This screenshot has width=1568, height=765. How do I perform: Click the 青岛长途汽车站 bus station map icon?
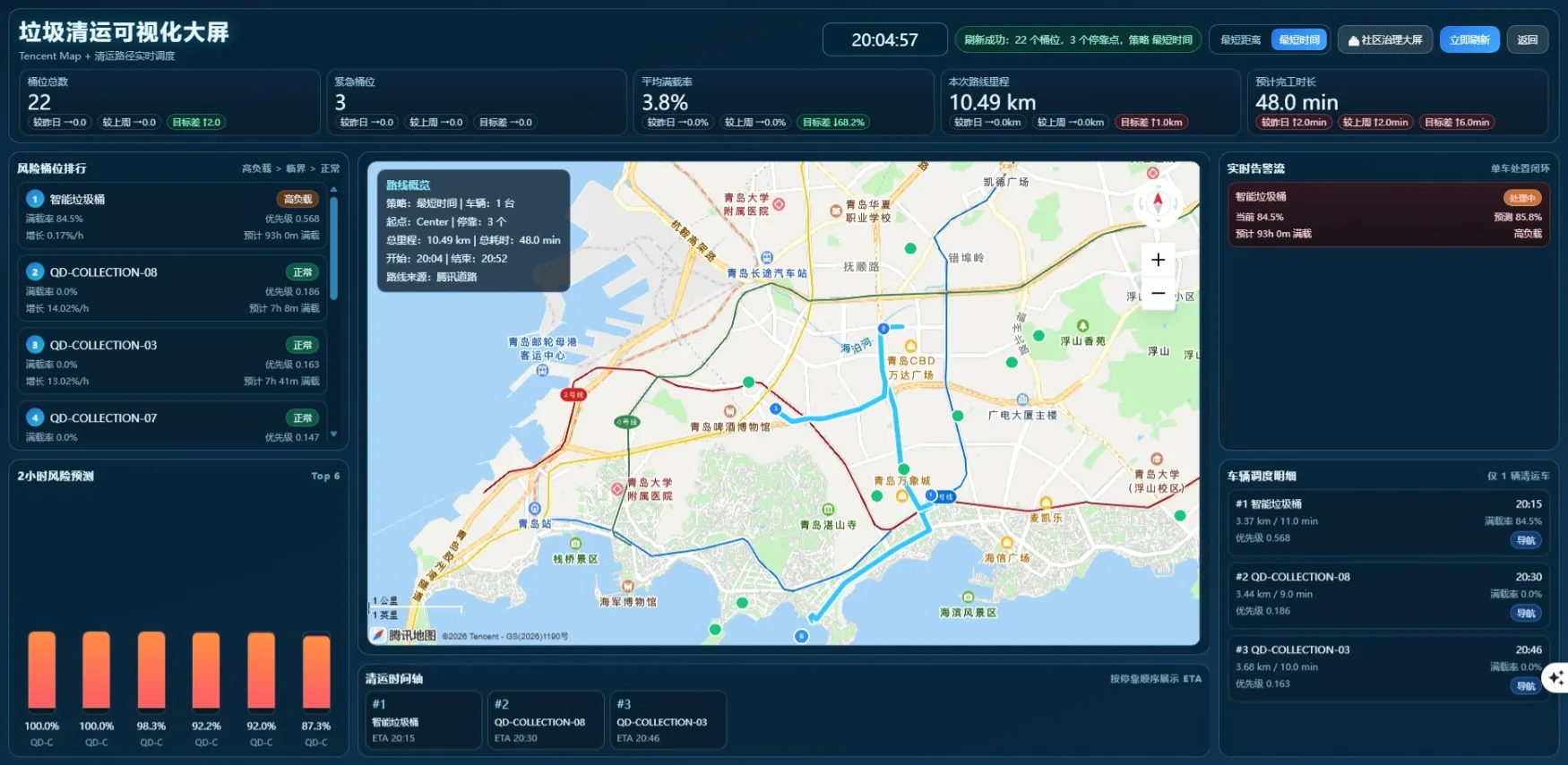pos(767,258)
